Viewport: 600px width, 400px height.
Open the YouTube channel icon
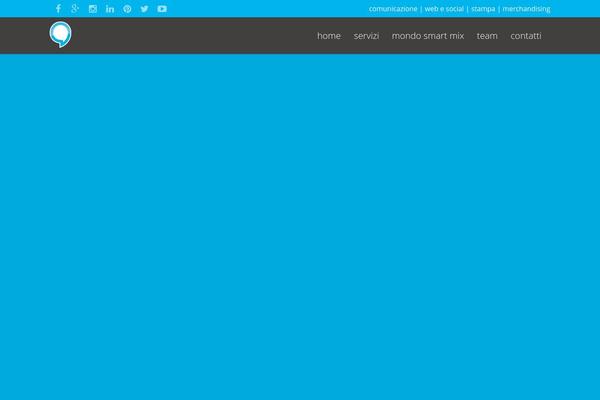click(162, 9)
